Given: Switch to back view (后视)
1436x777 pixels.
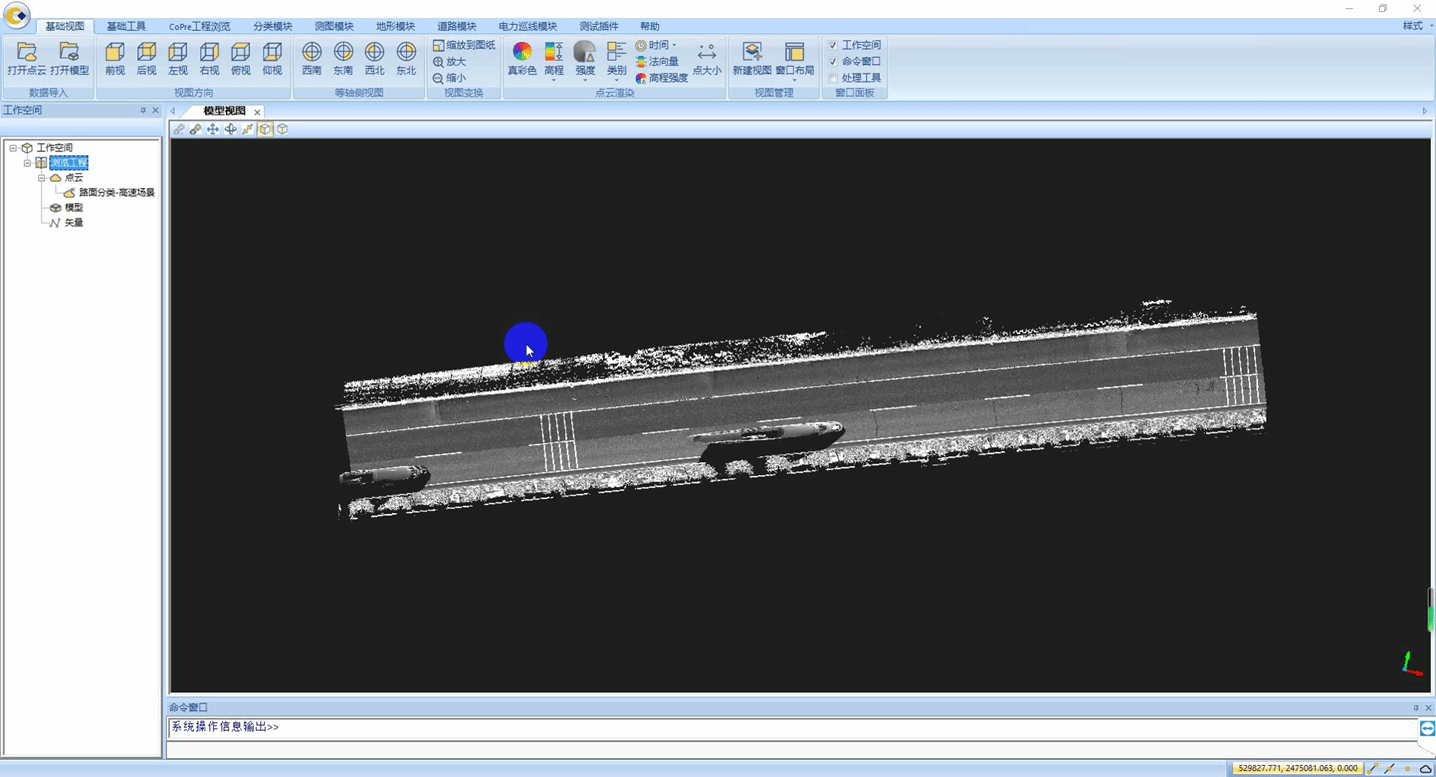Looking at the screenshot, I should point(147,59).
